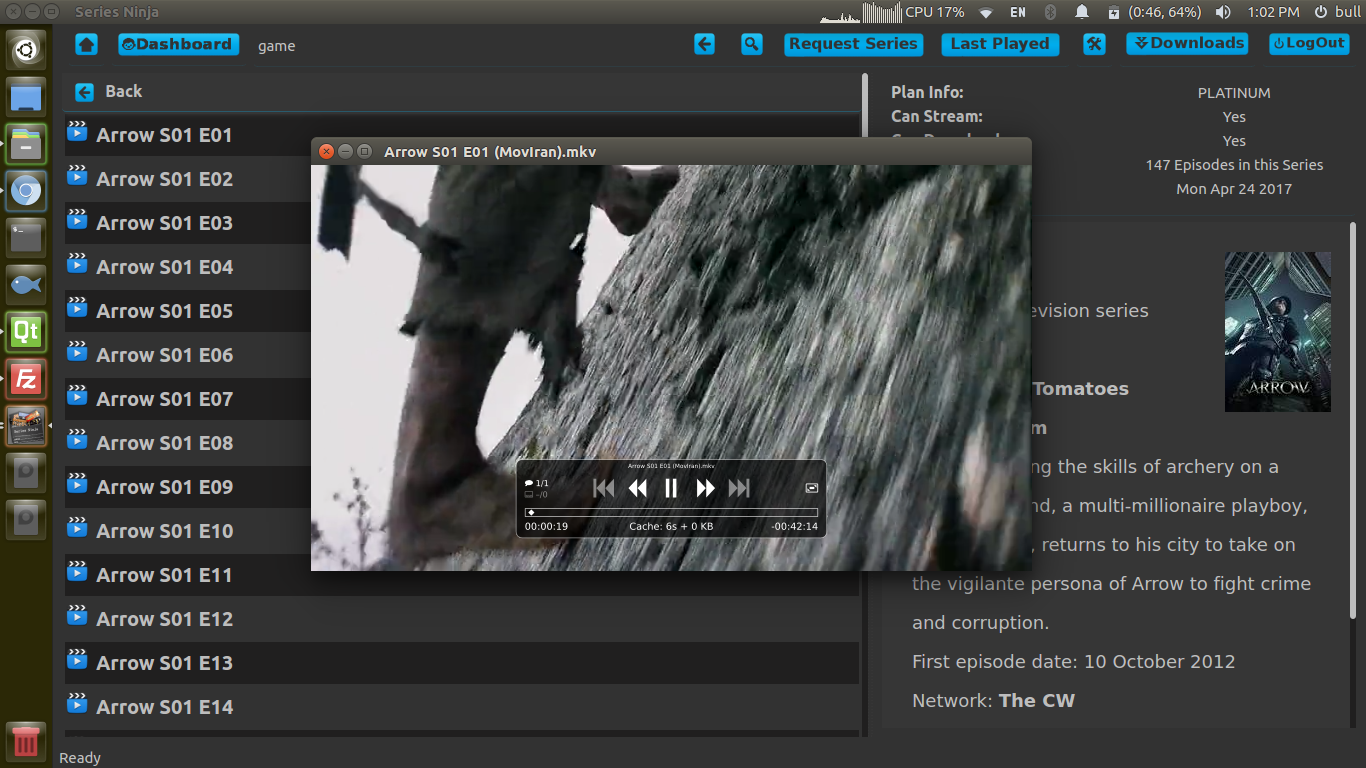This screenshot has width=1366, height=768.
Task: Open the notifications bell indicator
Action: [1082, 12]
